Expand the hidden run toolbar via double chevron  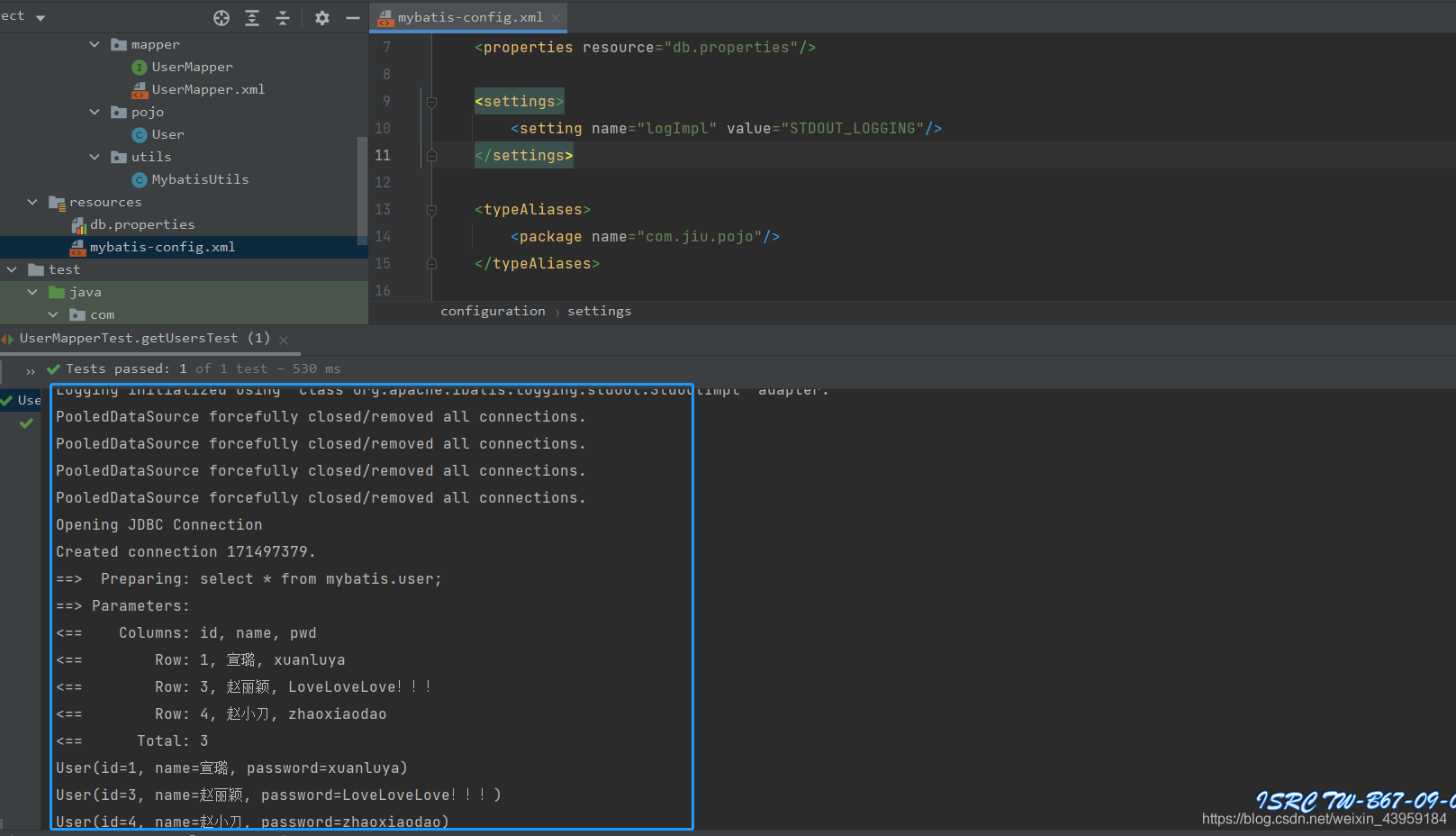click(x=31, y=370)
